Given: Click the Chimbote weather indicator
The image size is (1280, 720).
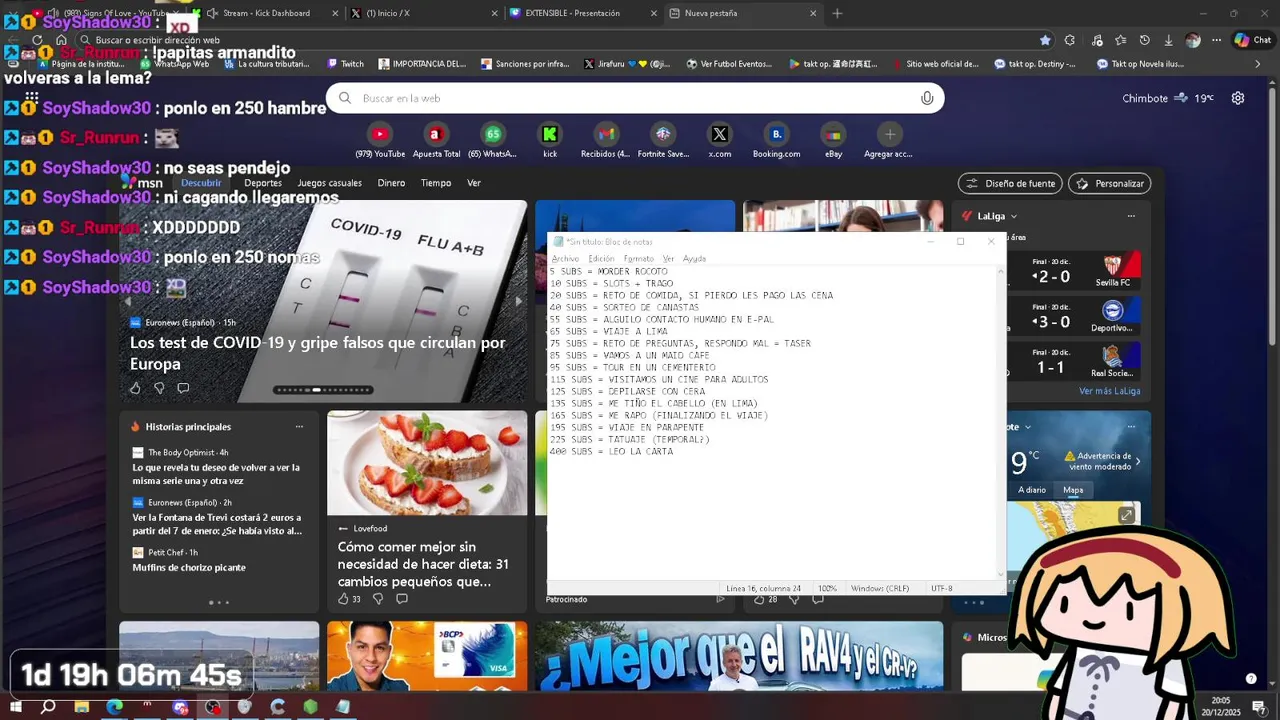Looking at the screenshot, I should pyautogui.click(x=1168, y=98).
